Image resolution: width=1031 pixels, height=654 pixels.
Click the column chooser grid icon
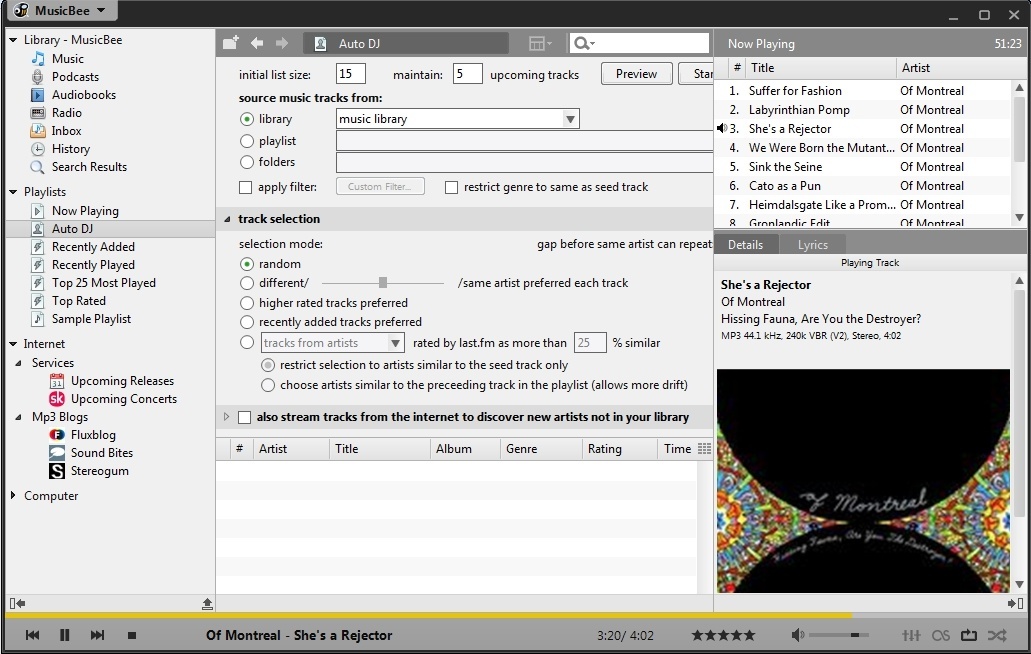point(704,448)
